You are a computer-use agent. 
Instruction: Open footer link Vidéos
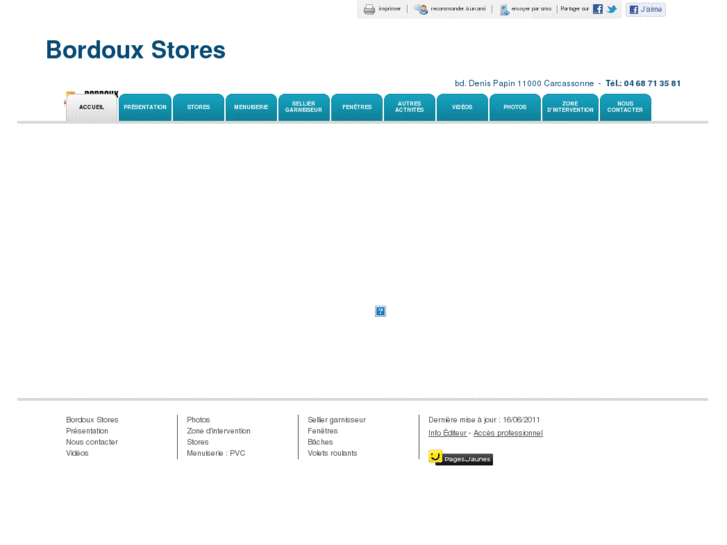pyautogui.click(x=77, y=453)
